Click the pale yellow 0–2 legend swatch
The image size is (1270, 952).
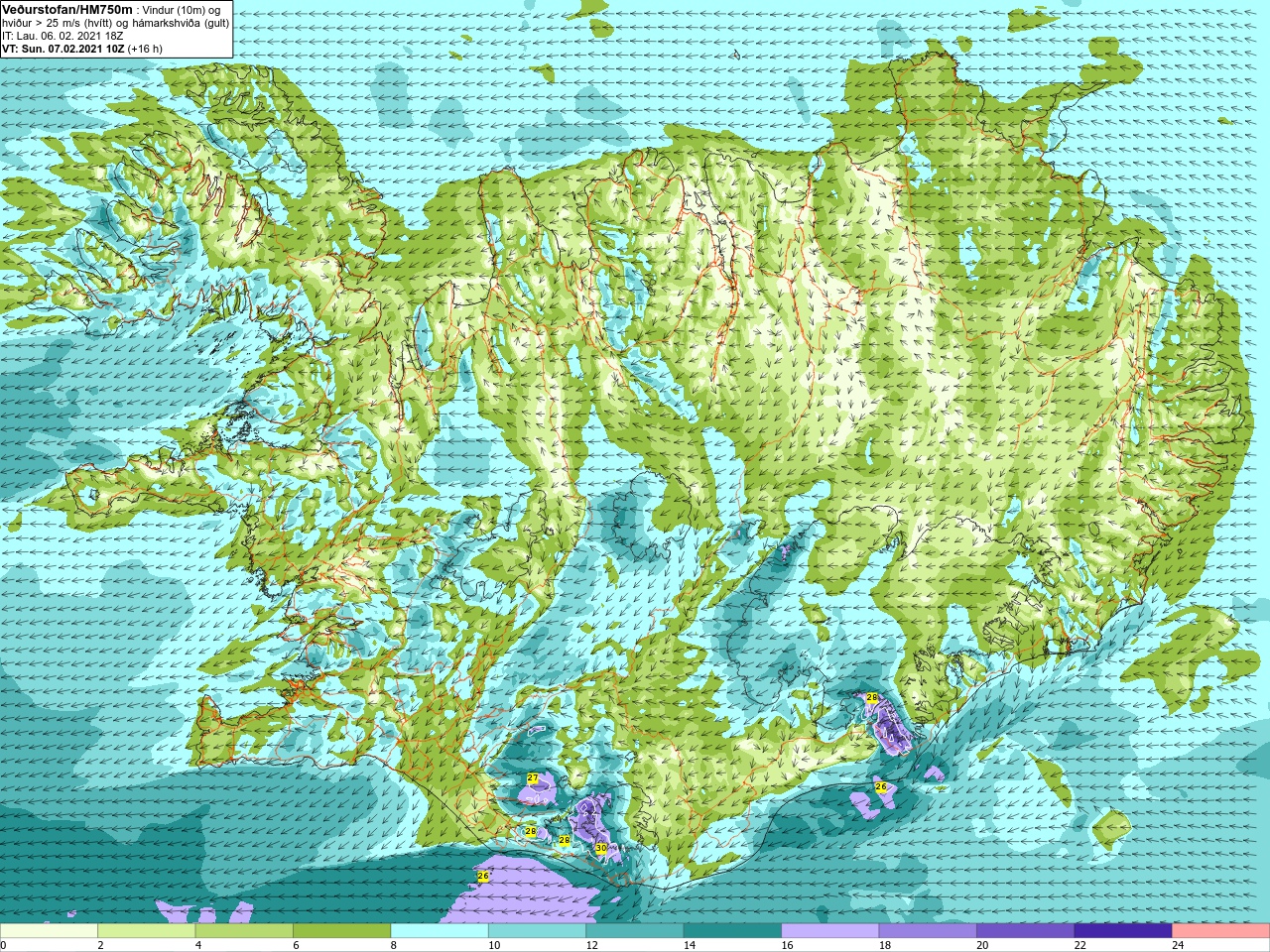pyautogui.click(x=49, y=931)
